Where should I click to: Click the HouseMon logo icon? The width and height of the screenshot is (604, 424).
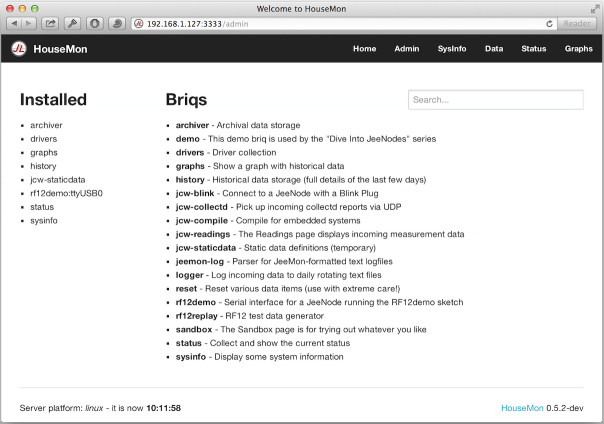(x=18, y=49)
